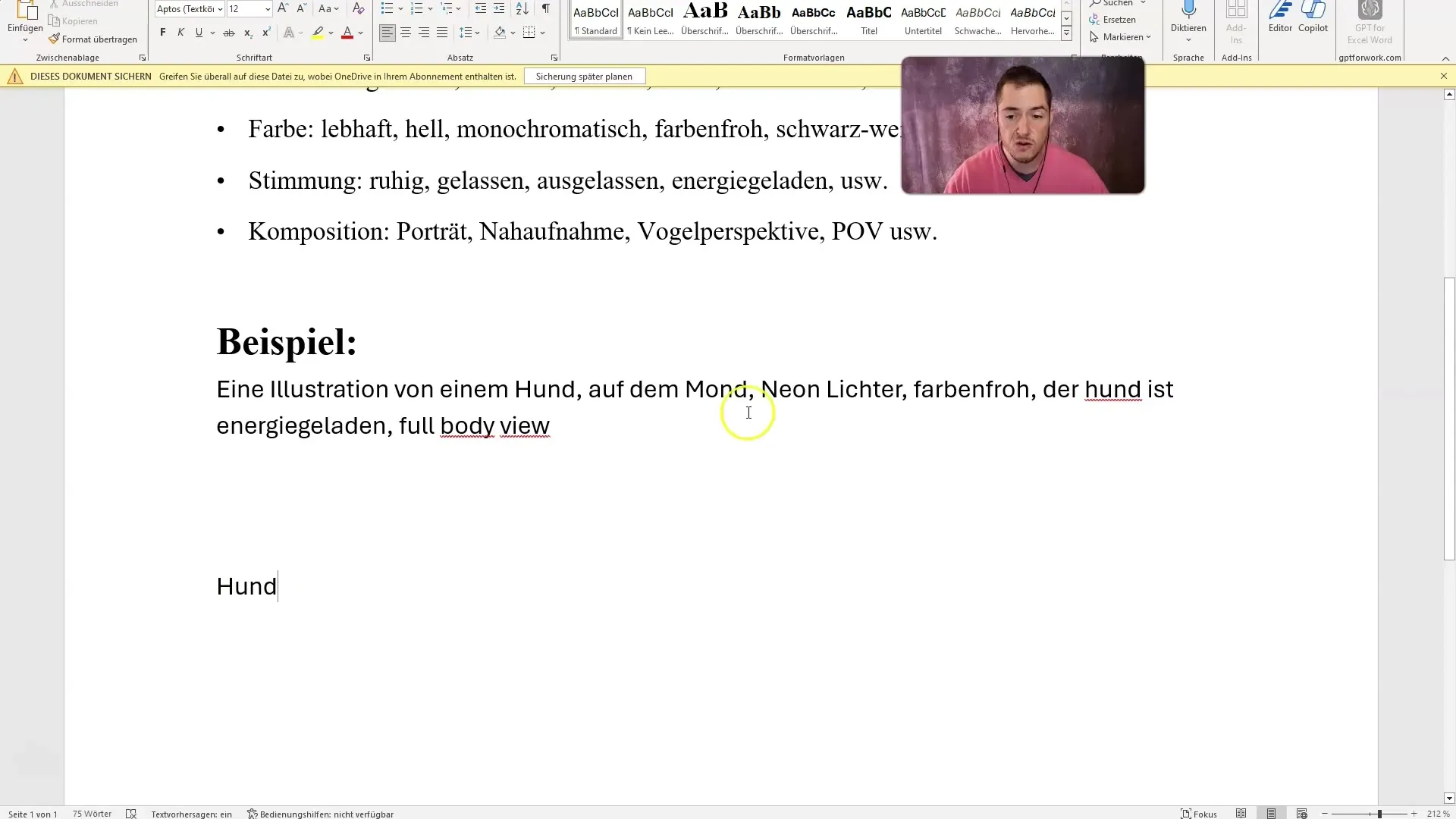
Task: Open the font name dropdown
Action: coord(220,9)
